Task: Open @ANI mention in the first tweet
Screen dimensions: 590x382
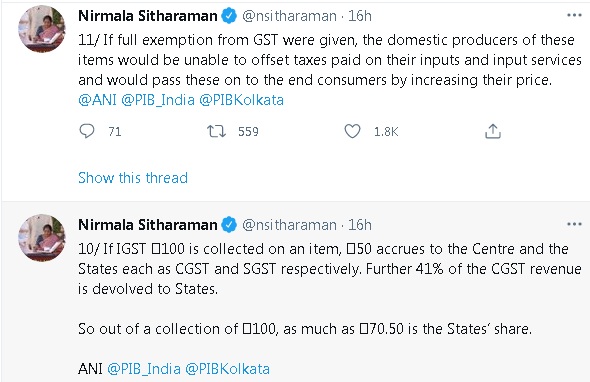Action: point(97,100)
